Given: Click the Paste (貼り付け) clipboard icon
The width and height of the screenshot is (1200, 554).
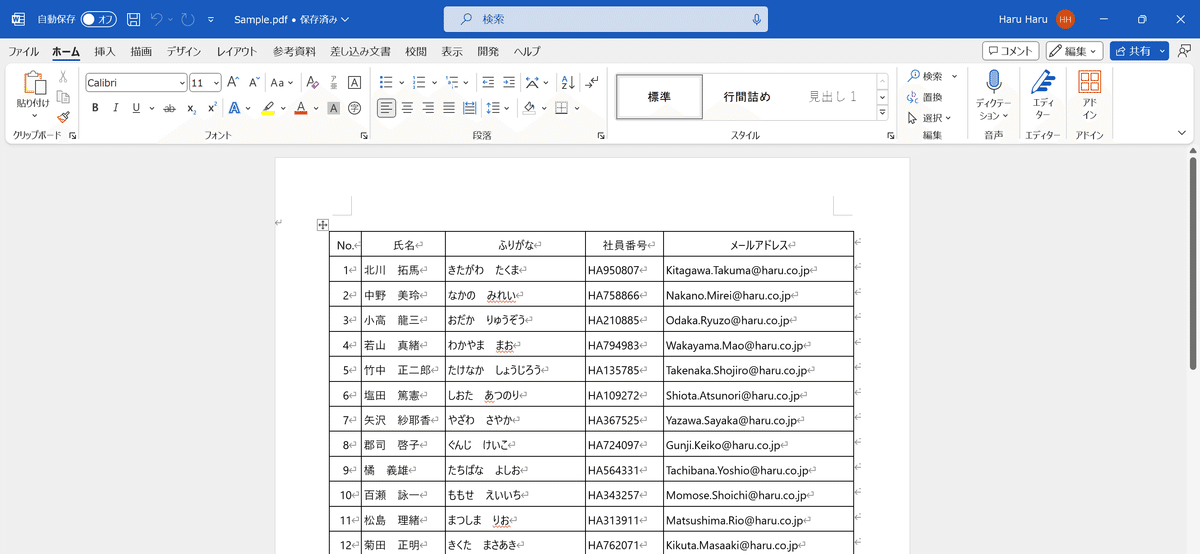Looking at the screenshot, I should (x=33, y=83).
